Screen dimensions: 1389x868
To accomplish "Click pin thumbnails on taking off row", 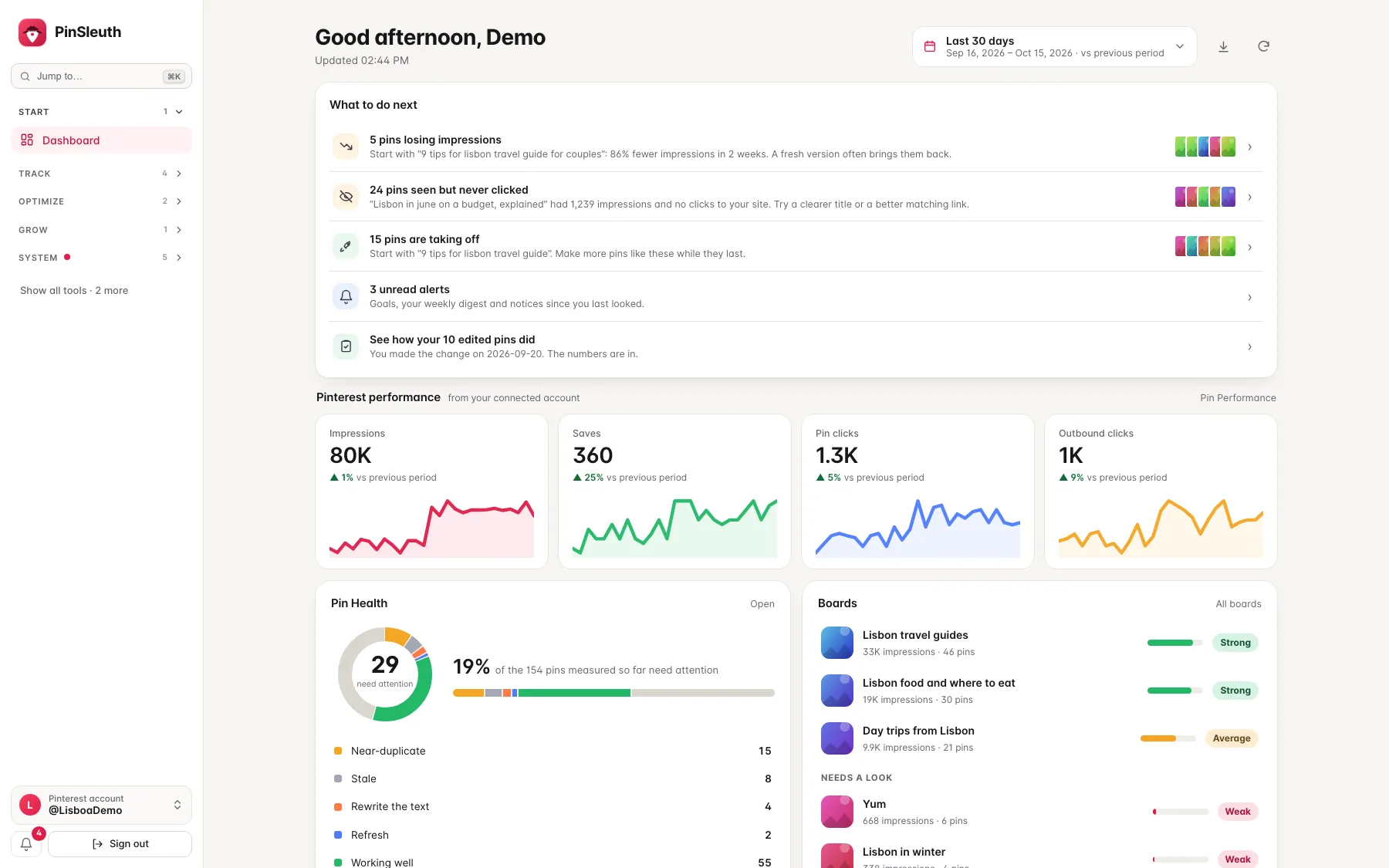I will point(1205,247).
